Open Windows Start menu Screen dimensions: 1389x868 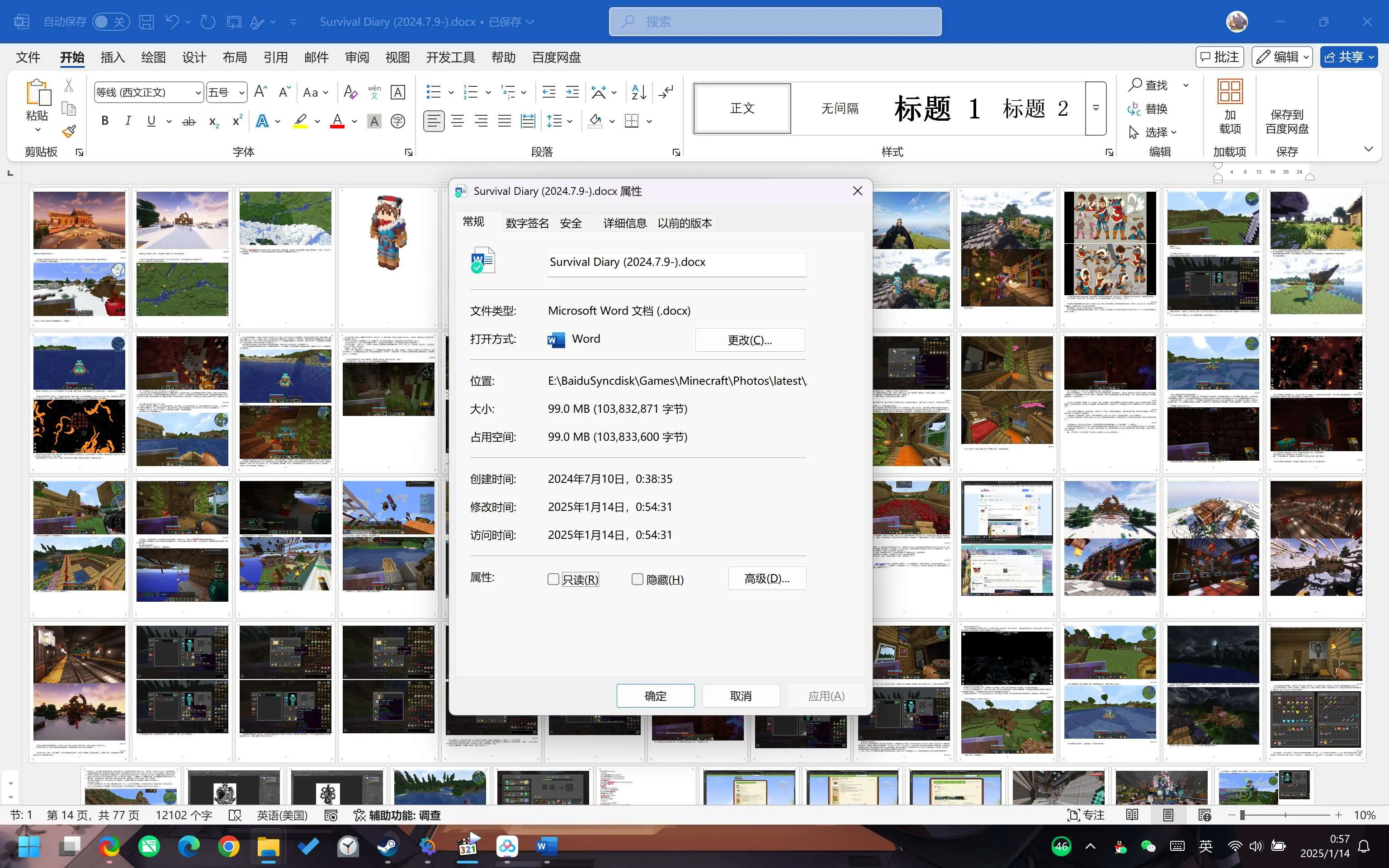click(x=28, y=846)
